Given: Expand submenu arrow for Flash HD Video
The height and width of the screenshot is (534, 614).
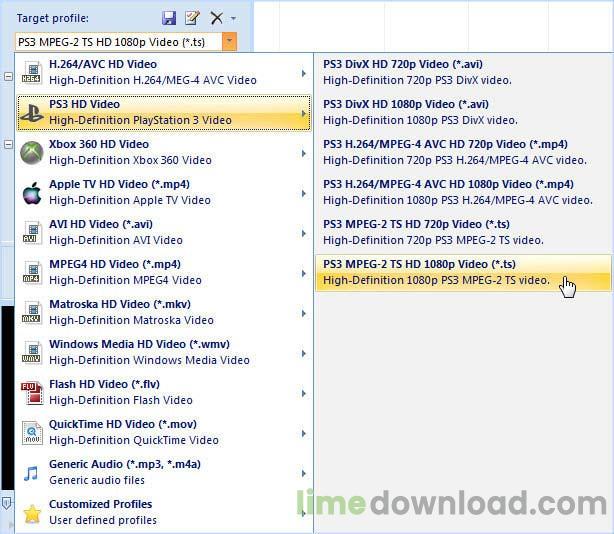Looking at the screenshot, I should 303,393.
